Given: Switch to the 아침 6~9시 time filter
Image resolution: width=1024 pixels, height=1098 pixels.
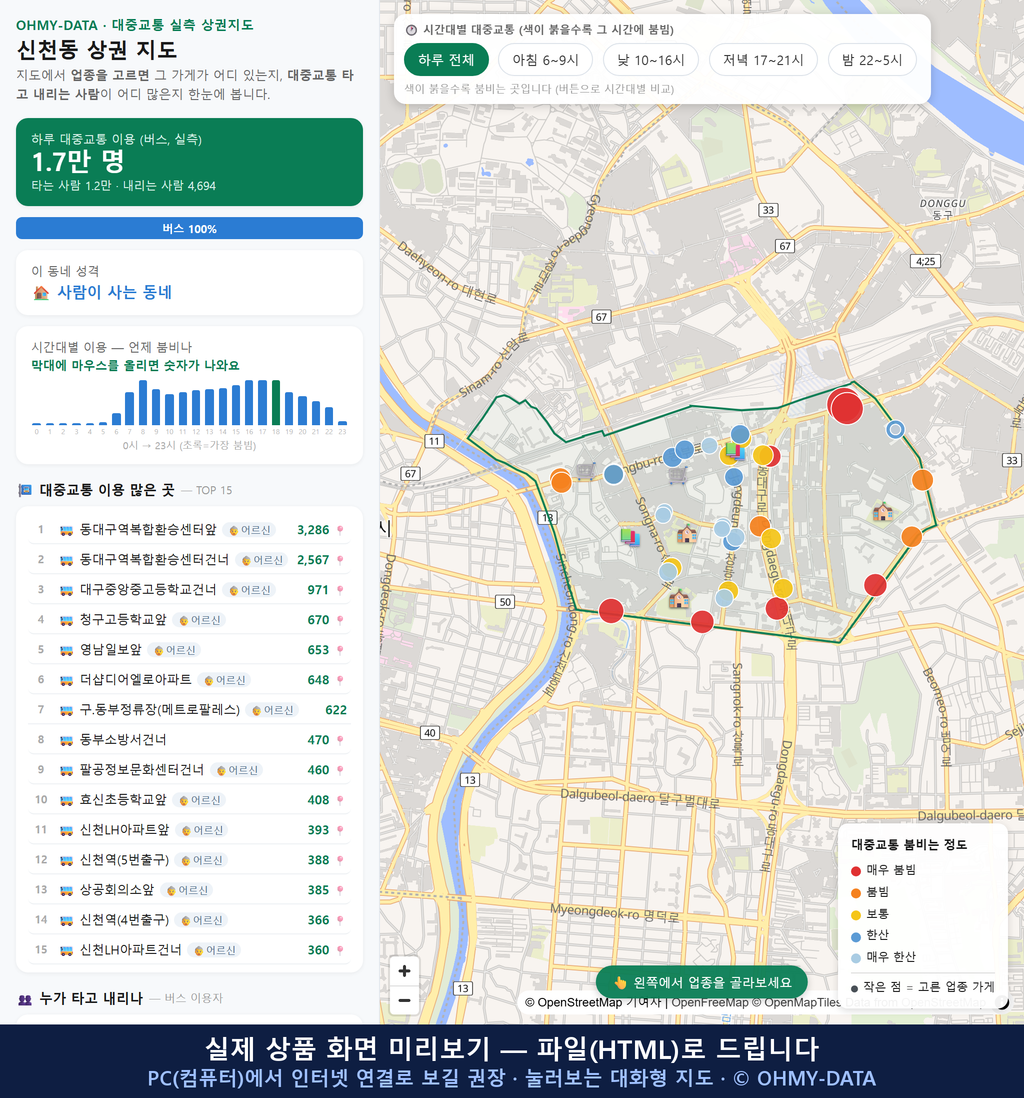Looking at the screenshot, I should point(546,60).
